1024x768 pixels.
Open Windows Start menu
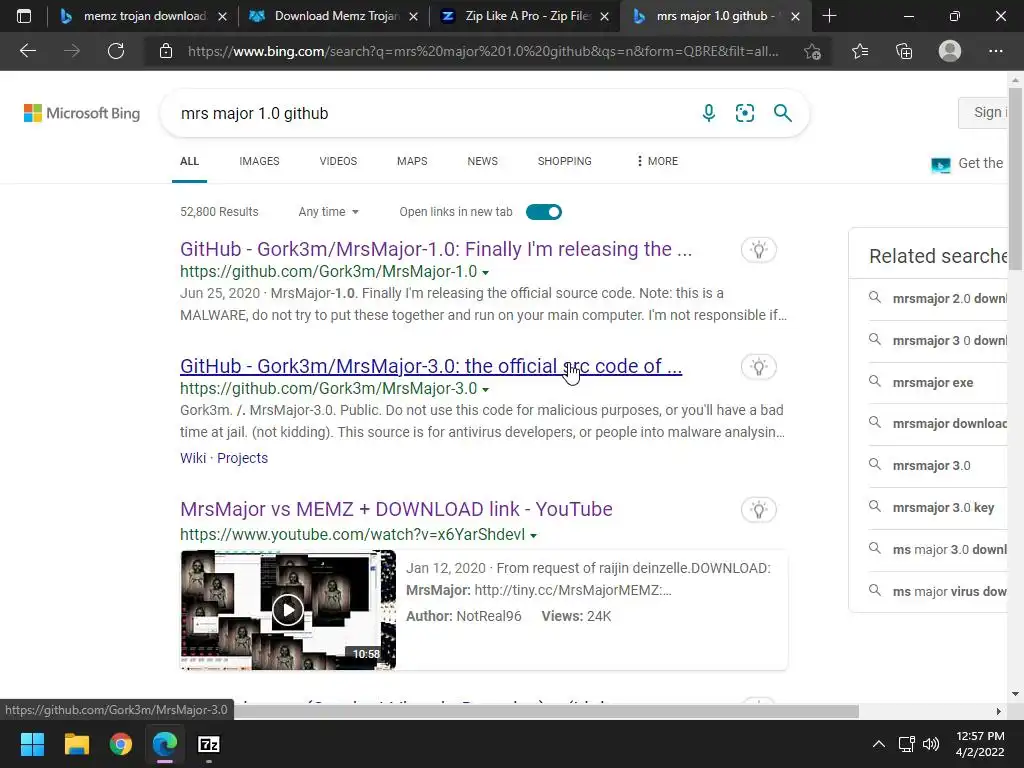point(32,744)
